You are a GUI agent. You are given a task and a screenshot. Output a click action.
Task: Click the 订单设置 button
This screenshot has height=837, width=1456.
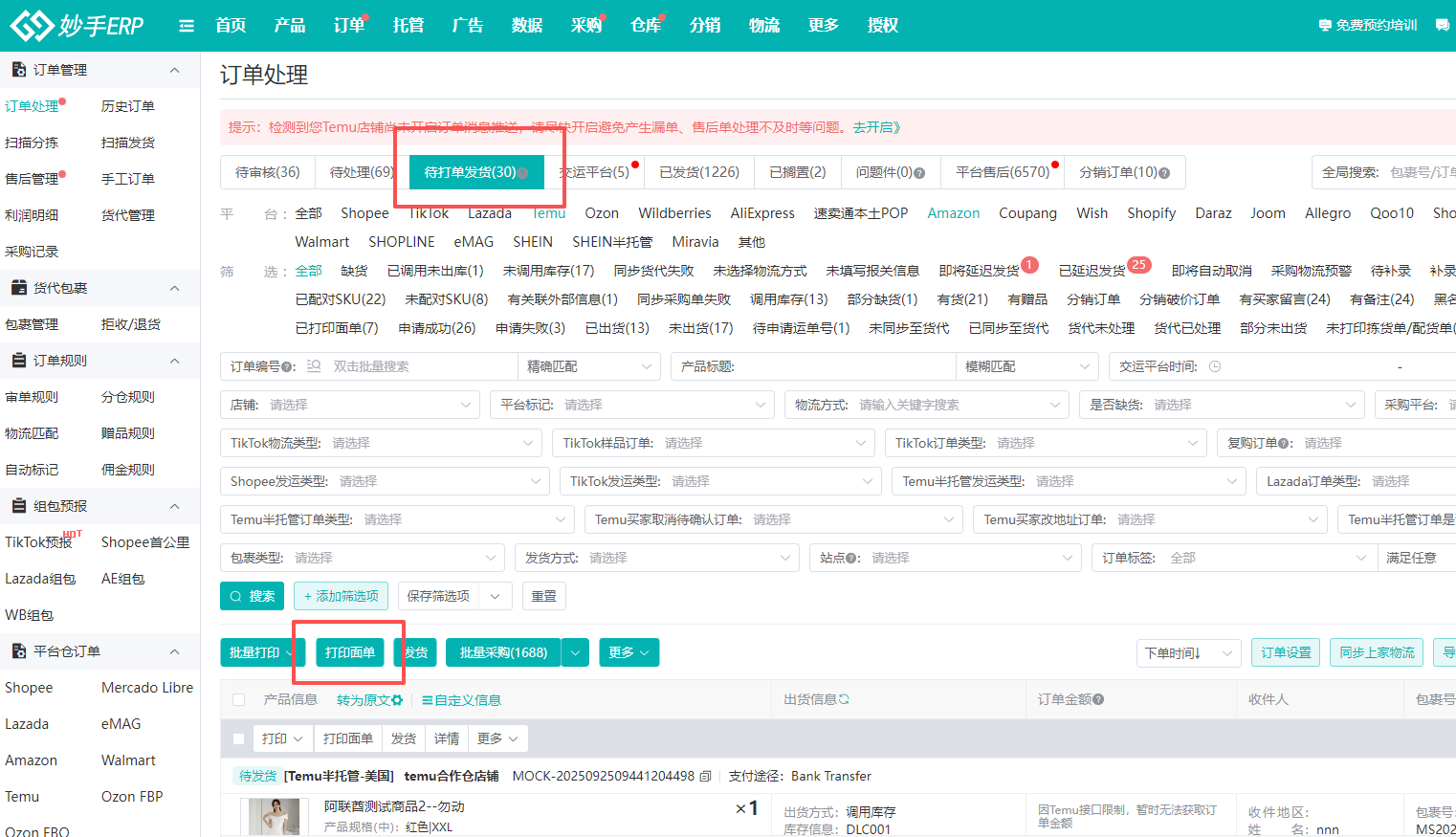(1286, 652)
